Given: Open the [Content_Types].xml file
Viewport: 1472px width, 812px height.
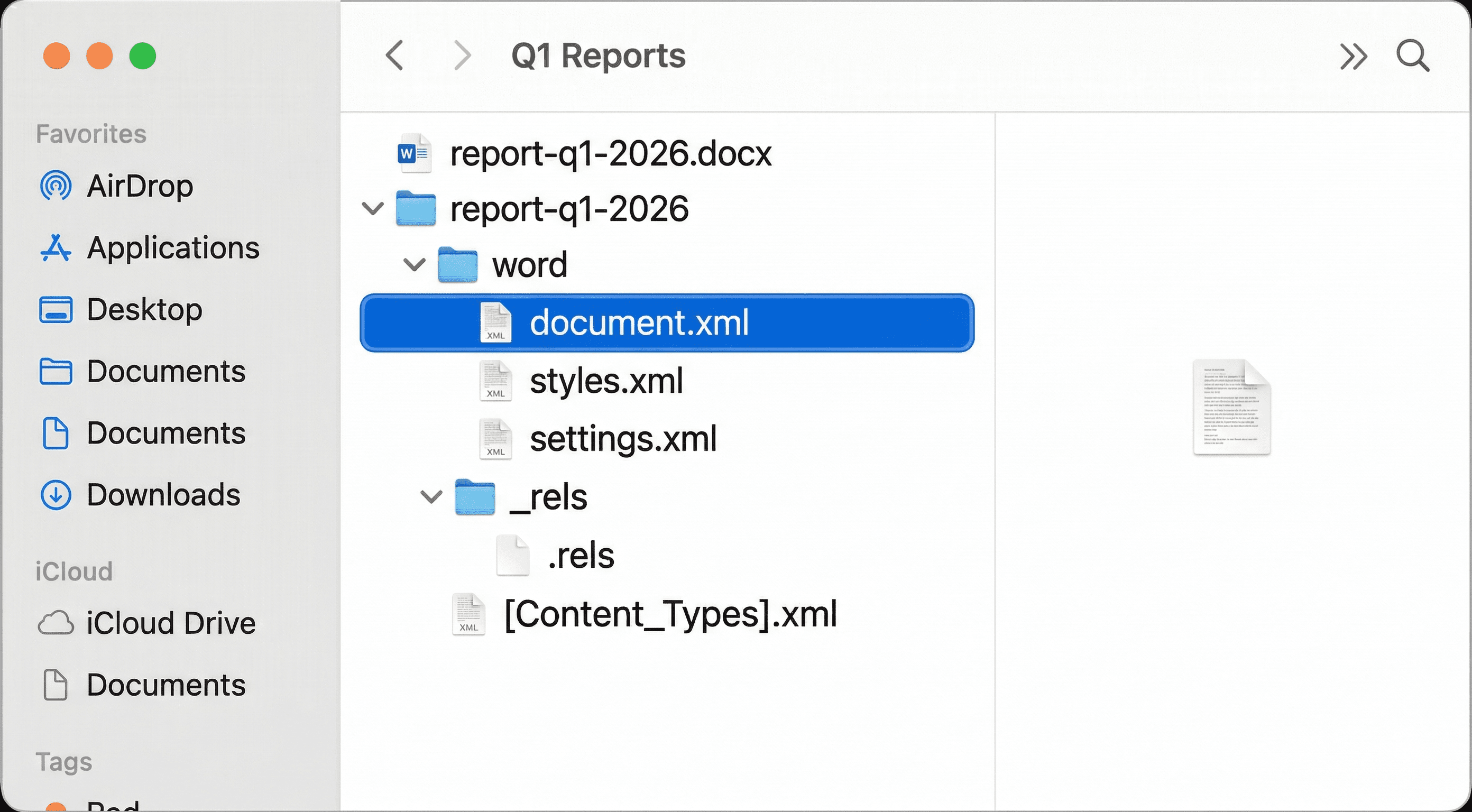Looking at the screenshot, I should [x=669, y=614].
